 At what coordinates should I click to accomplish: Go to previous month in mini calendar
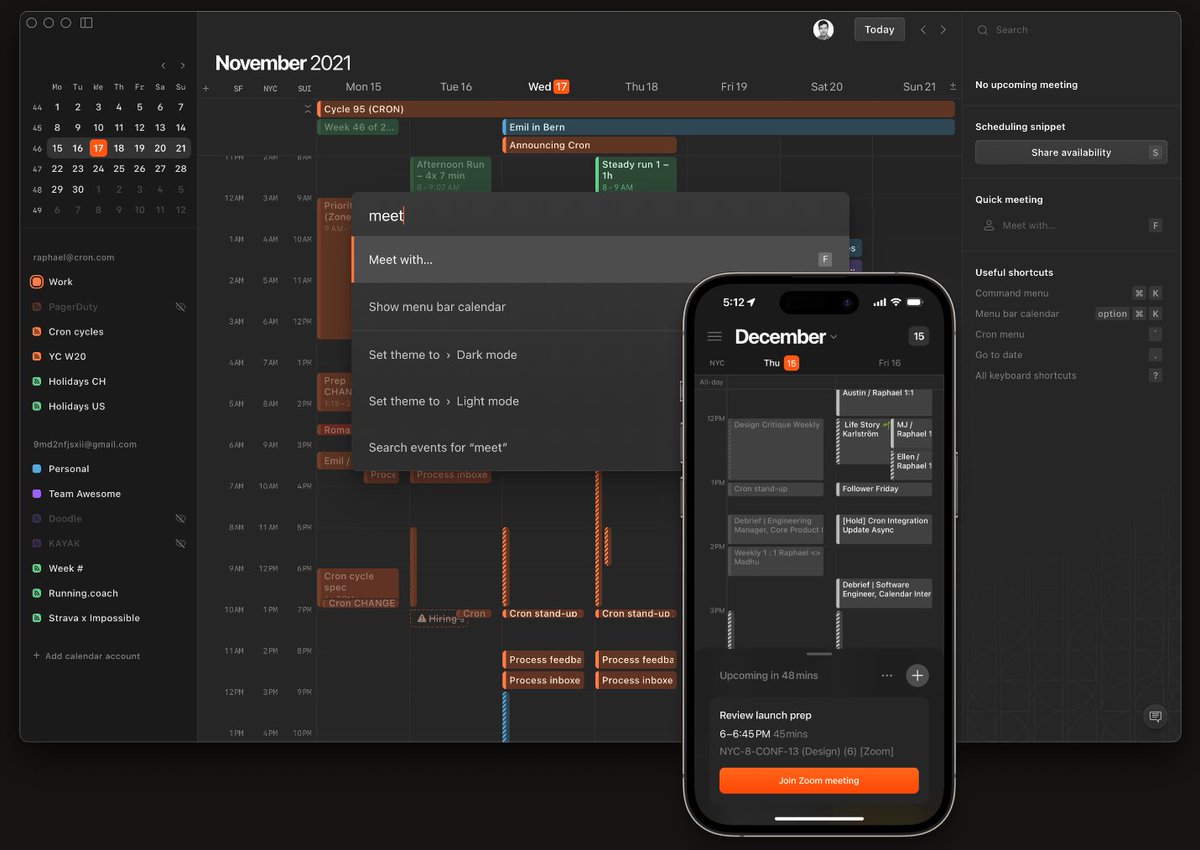point(164,66)
